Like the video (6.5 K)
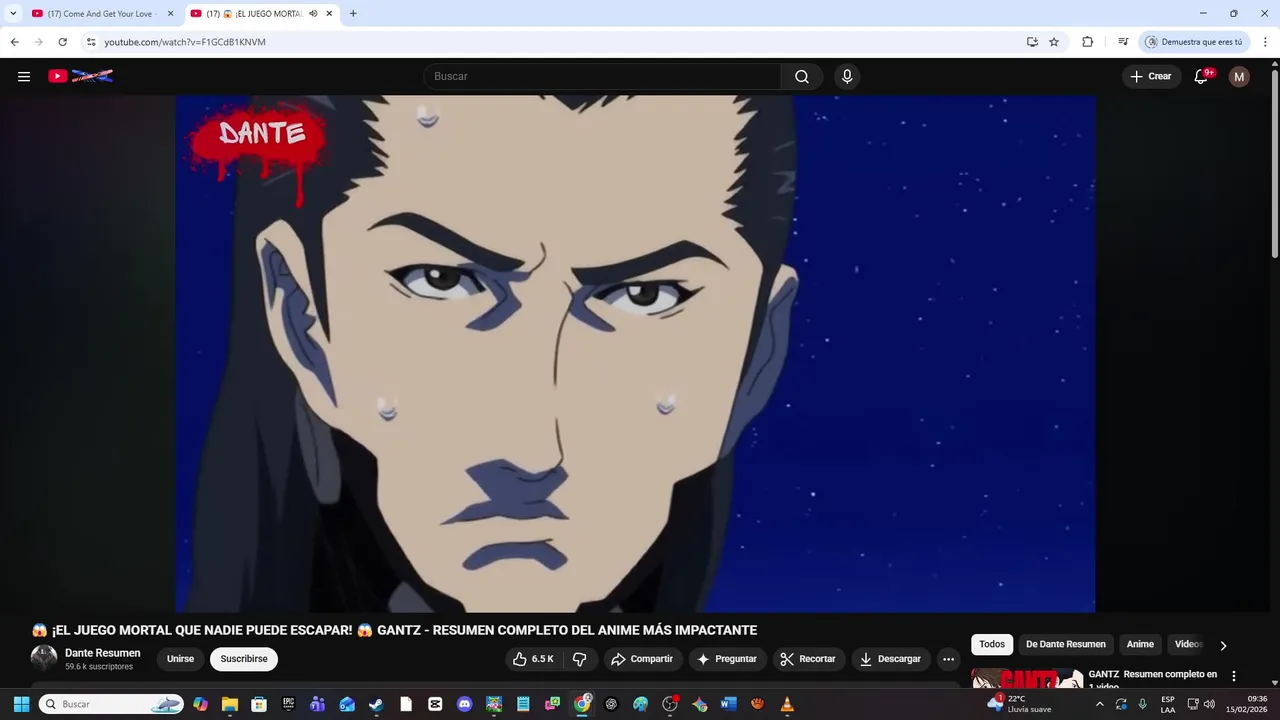The width and height of the screenshot is (1280, 720). tap(533, 659)
